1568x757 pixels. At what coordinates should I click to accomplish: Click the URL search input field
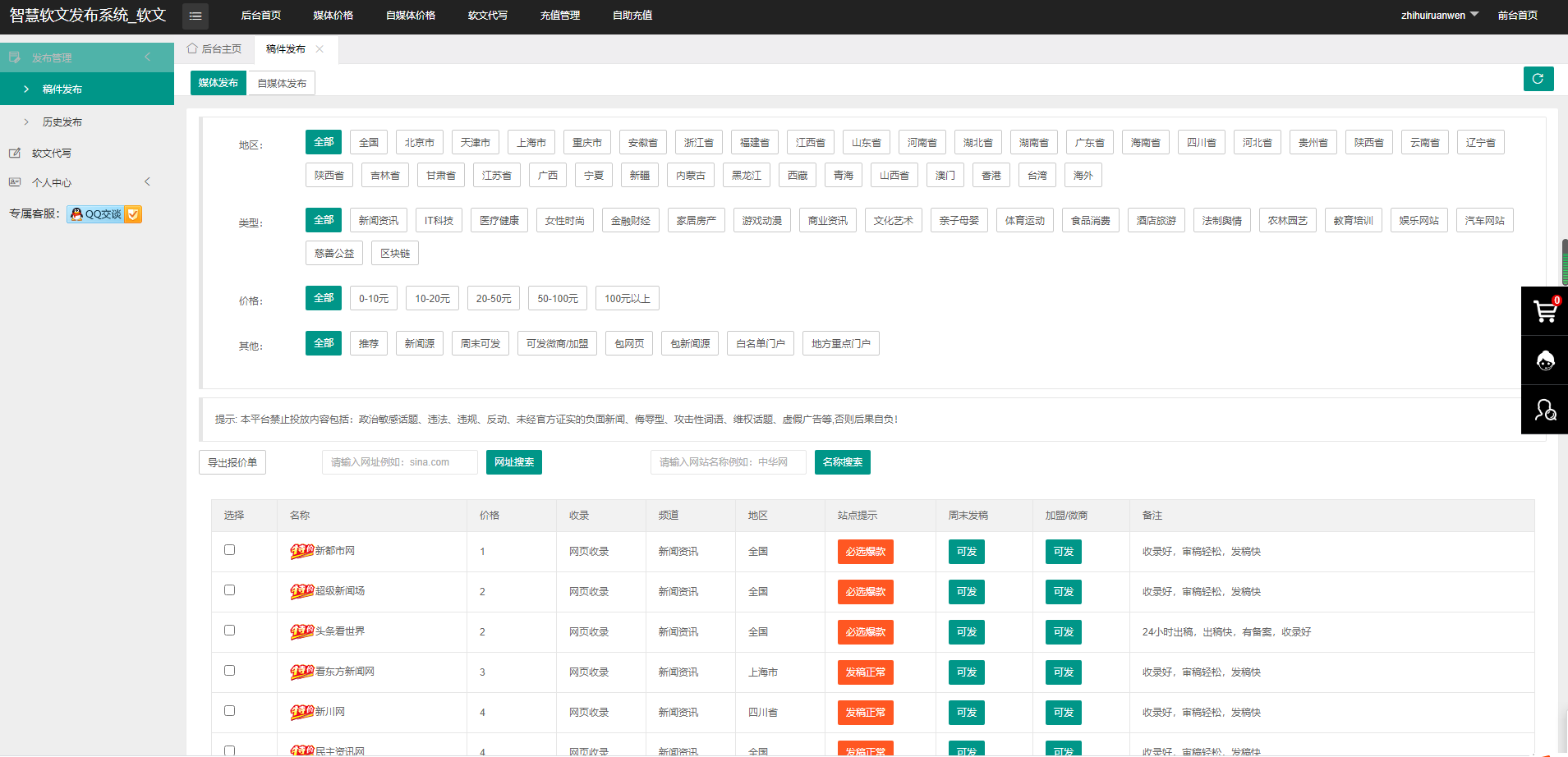pos(400,462)
